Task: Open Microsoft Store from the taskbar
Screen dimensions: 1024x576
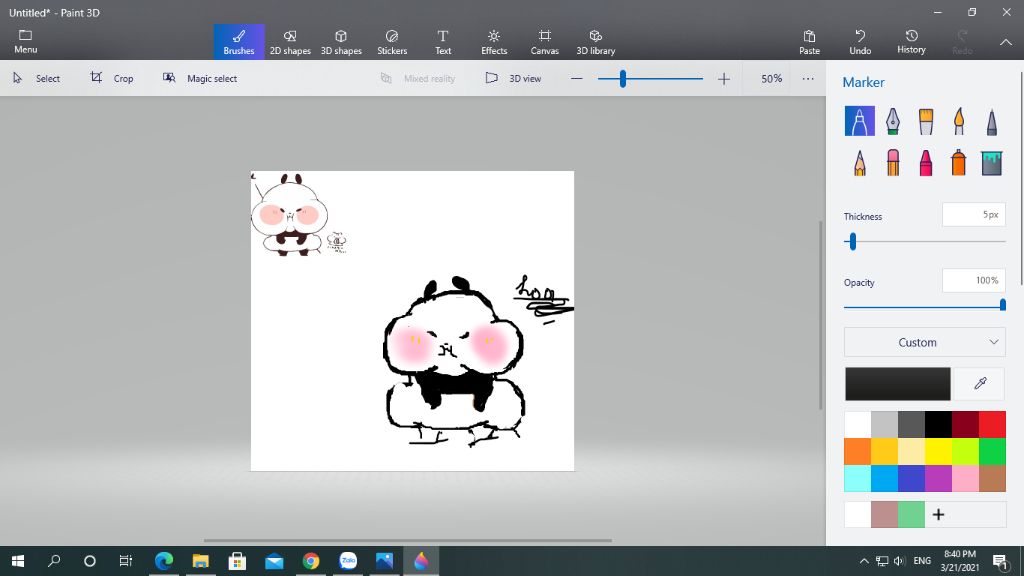Action: 237,561
